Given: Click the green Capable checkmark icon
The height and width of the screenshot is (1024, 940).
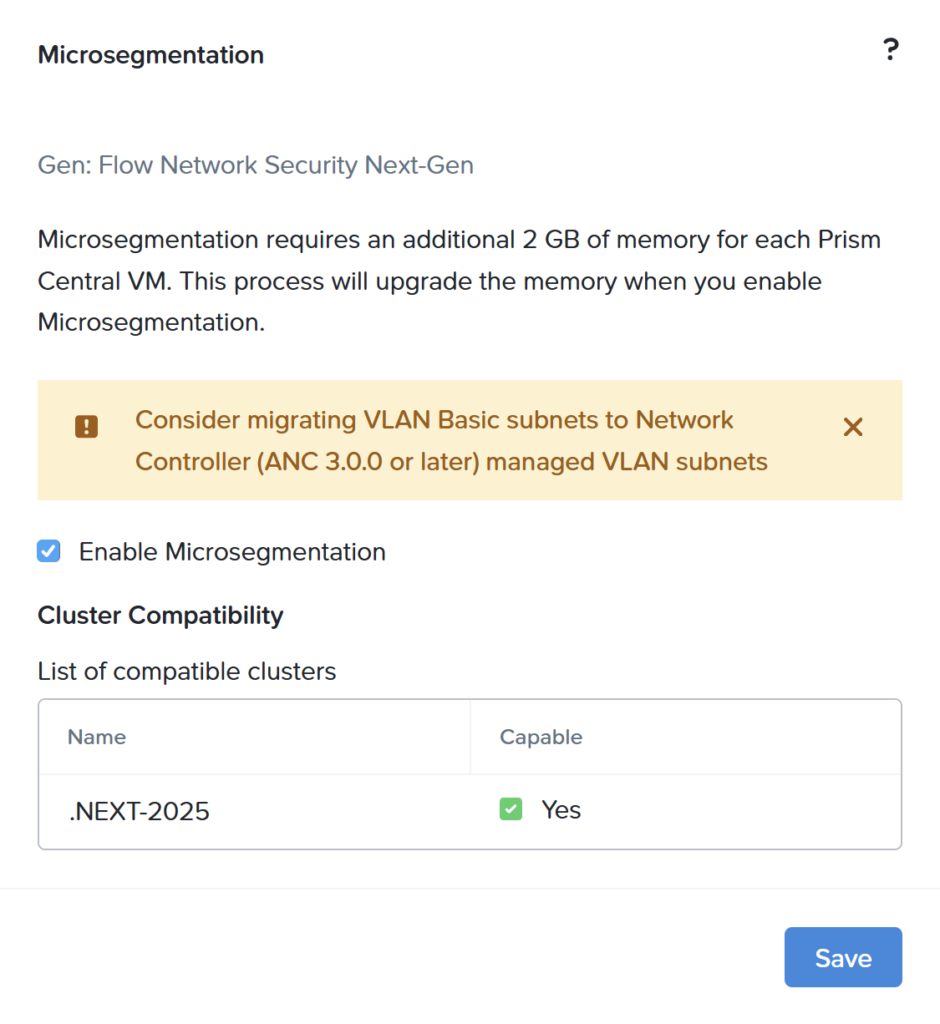Looking at the screenshot, I should click(511, 809).
